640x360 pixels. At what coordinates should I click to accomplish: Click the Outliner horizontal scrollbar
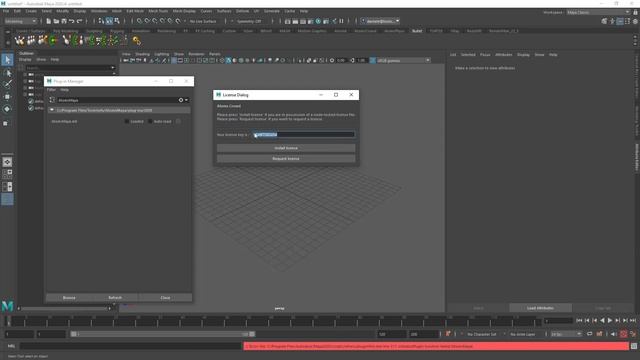(x=64, y=309)
